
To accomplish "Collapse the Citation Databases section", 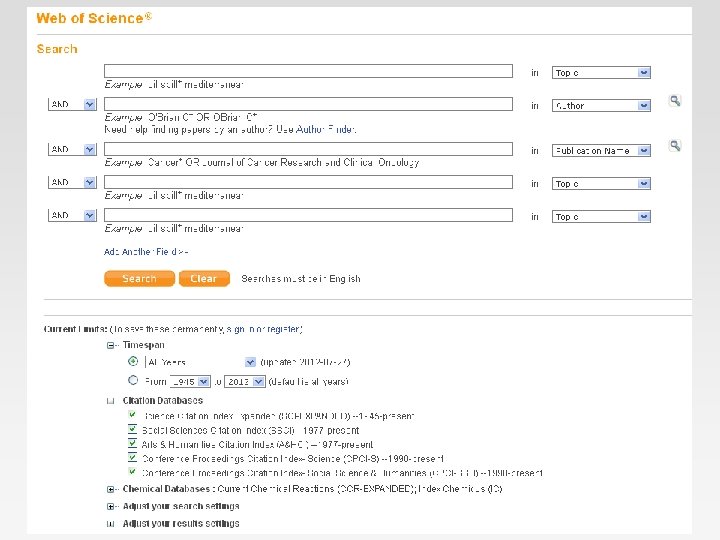I will pos(111,401).
